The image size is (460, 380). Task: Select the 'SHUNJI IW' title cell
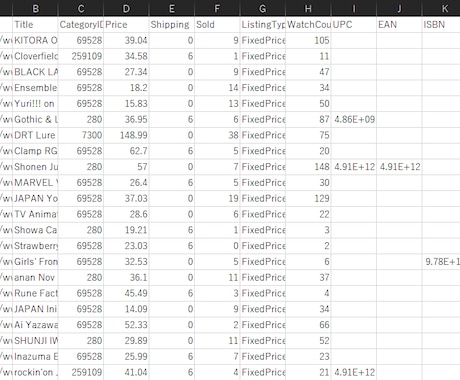click(35, 341)
